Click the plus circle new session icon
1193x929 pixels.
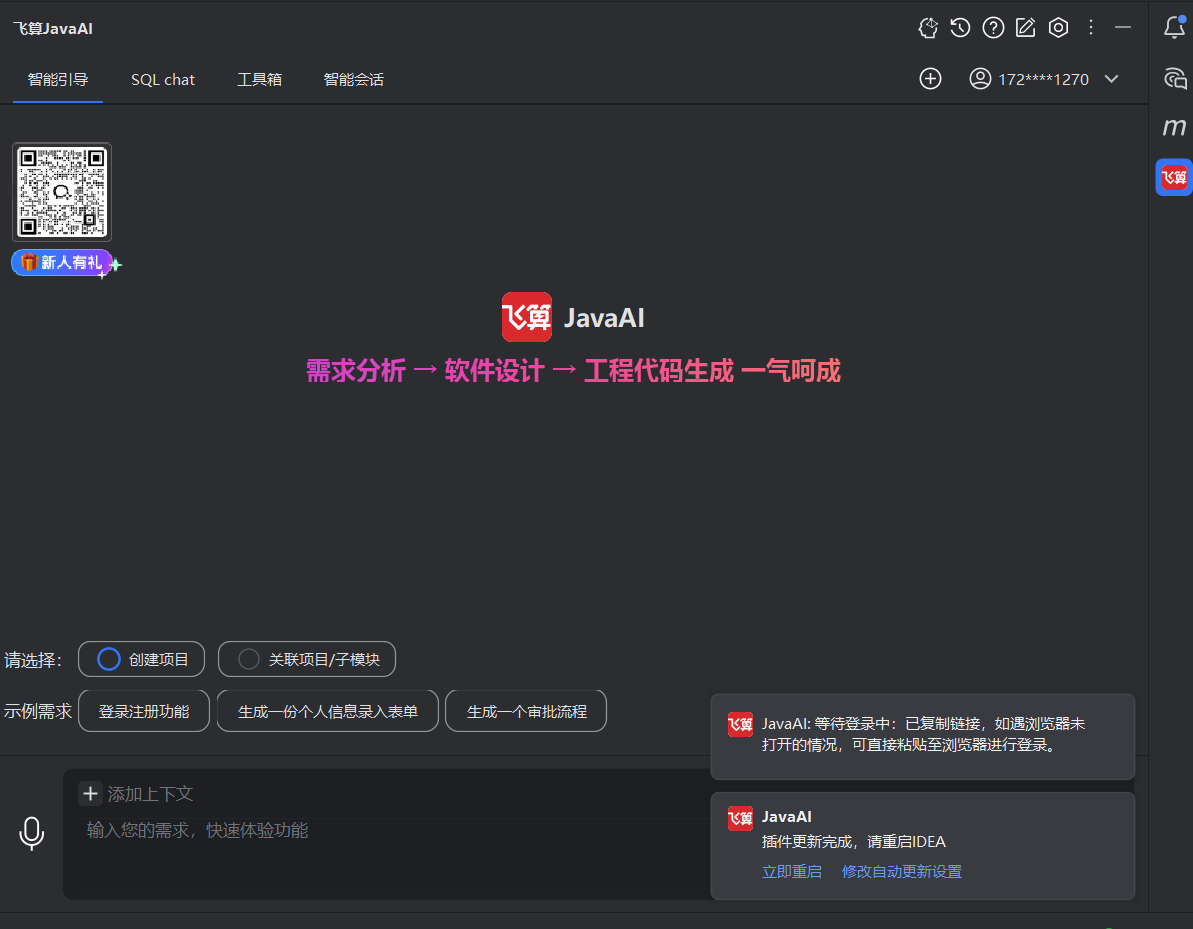[930, 79]
